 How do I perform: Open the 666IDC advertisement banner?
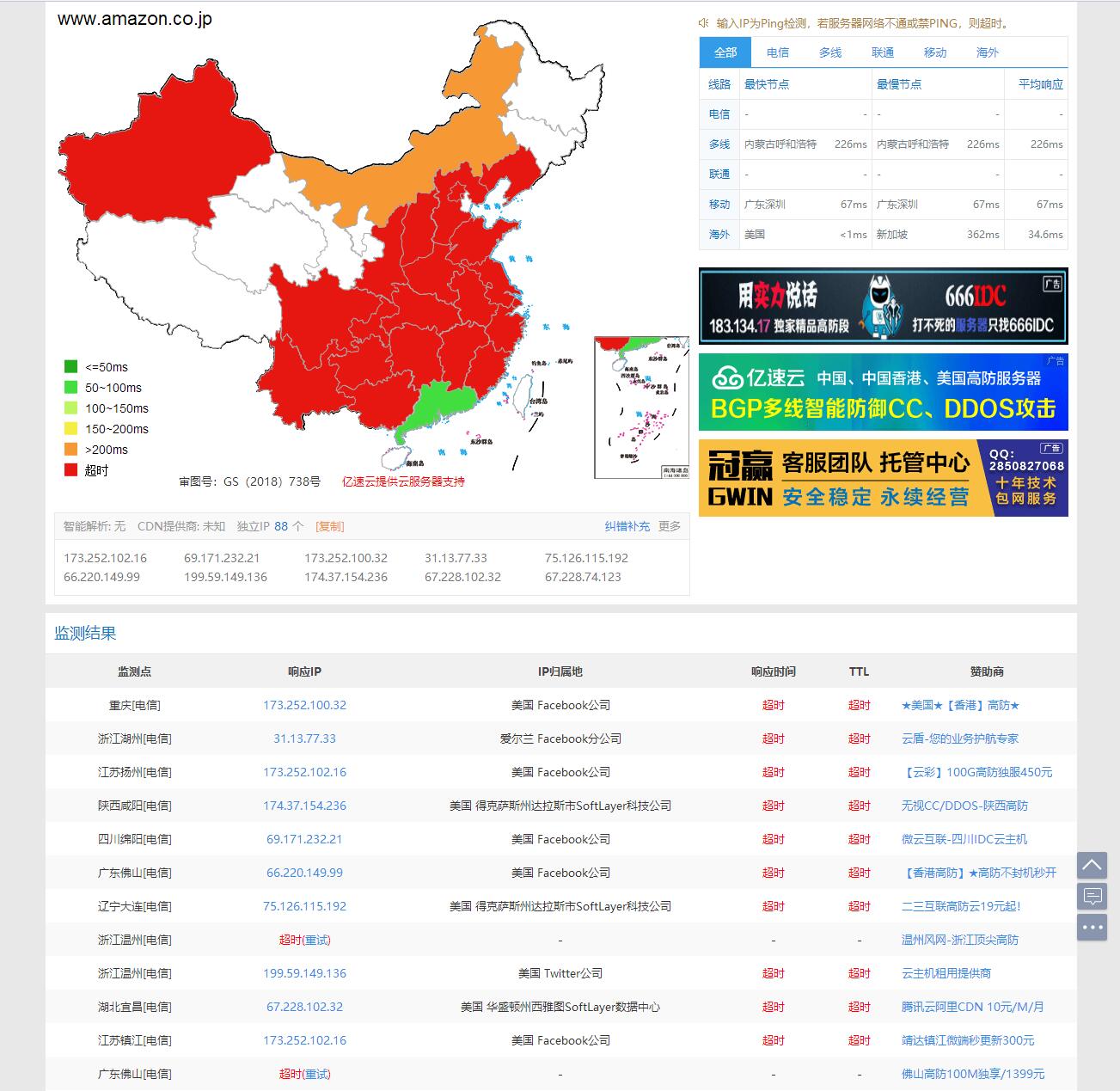tap(883, 306)
